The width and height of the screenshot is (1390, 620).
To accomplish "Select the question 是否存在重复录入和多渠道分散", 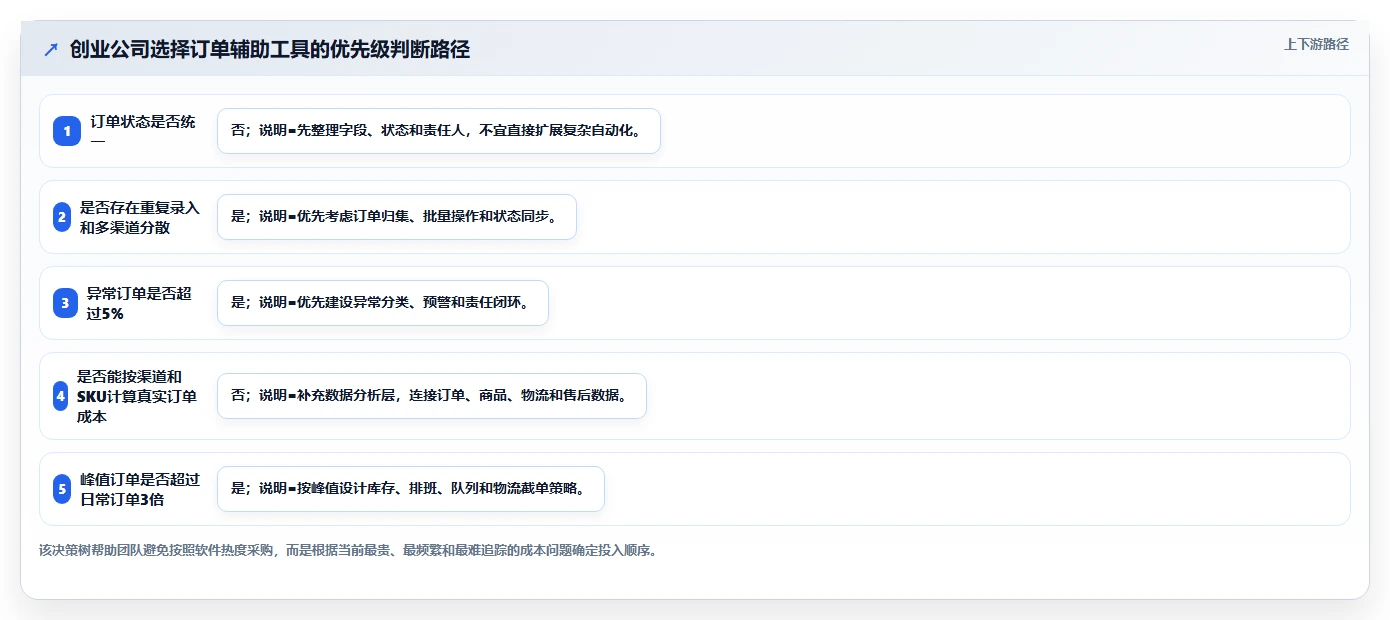I will 140,217.
